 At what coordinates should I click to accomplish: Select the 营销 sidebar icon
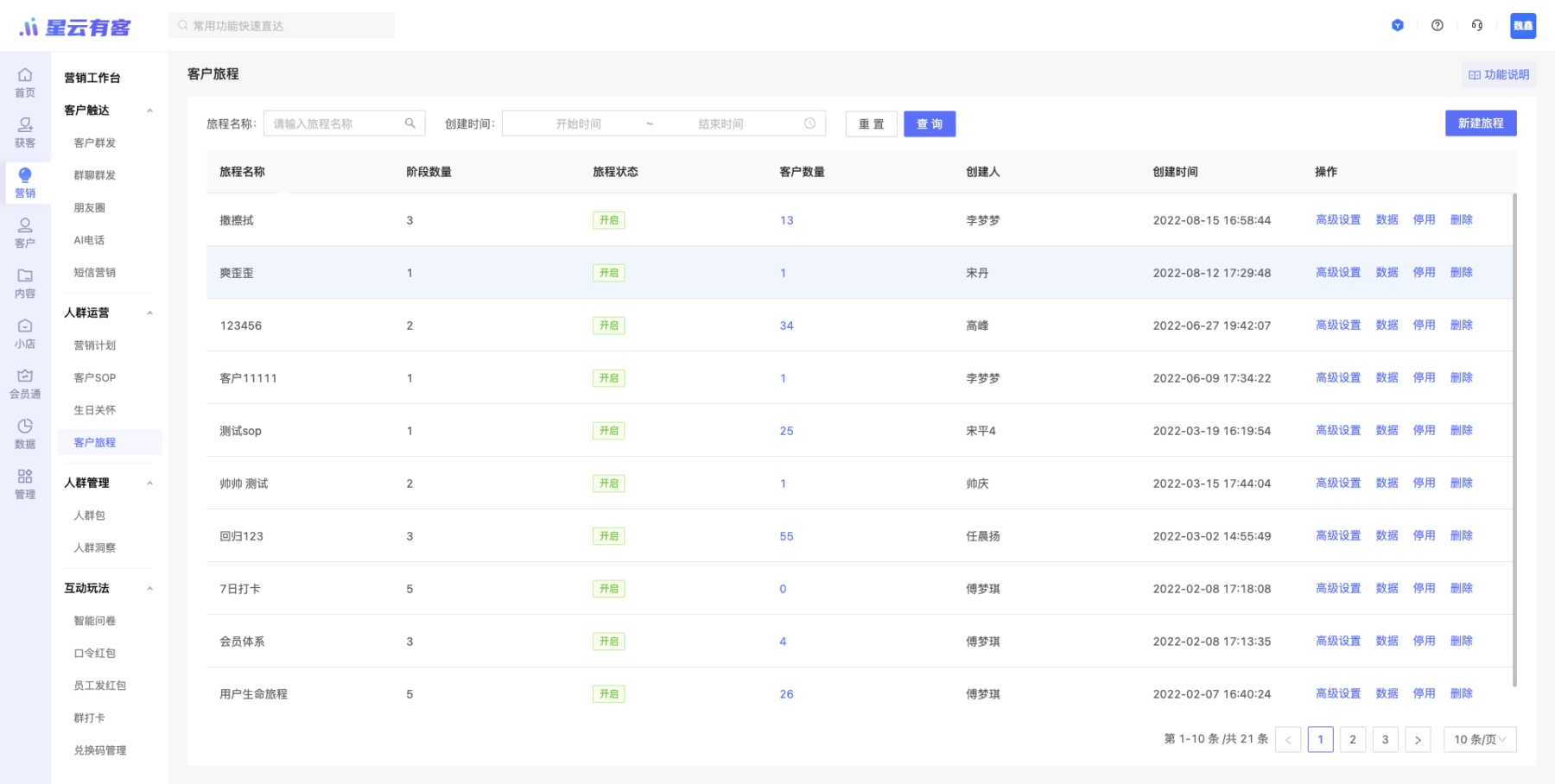[x=25, y=182]
